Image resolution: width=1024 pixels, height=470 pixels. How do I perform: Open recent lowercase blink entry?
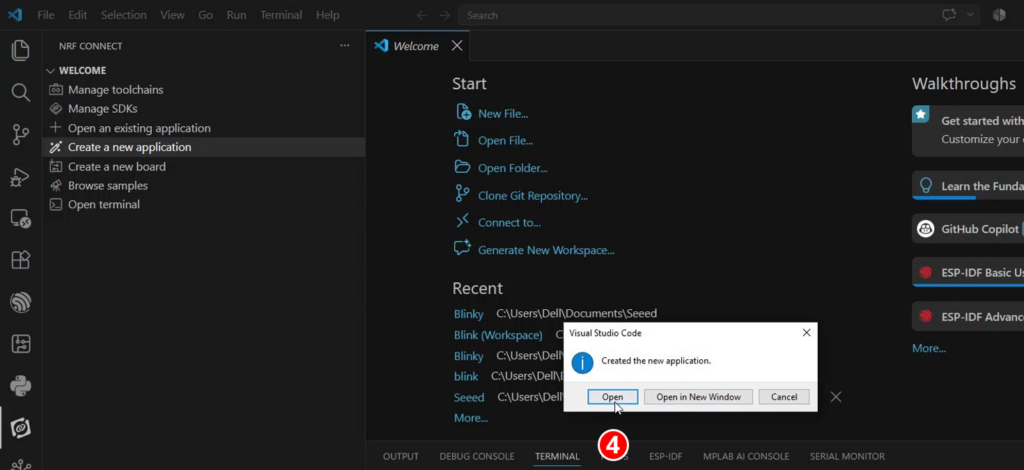point(466,377)
